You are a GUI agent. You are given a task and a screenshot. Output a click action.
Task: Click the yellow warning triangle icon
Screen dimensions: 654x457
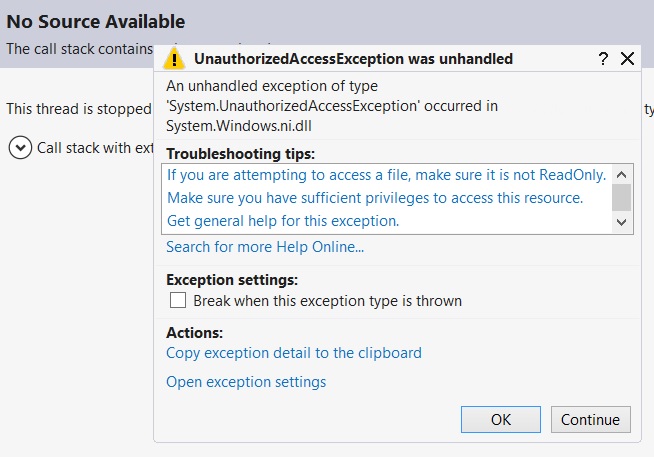click(175, 58)
